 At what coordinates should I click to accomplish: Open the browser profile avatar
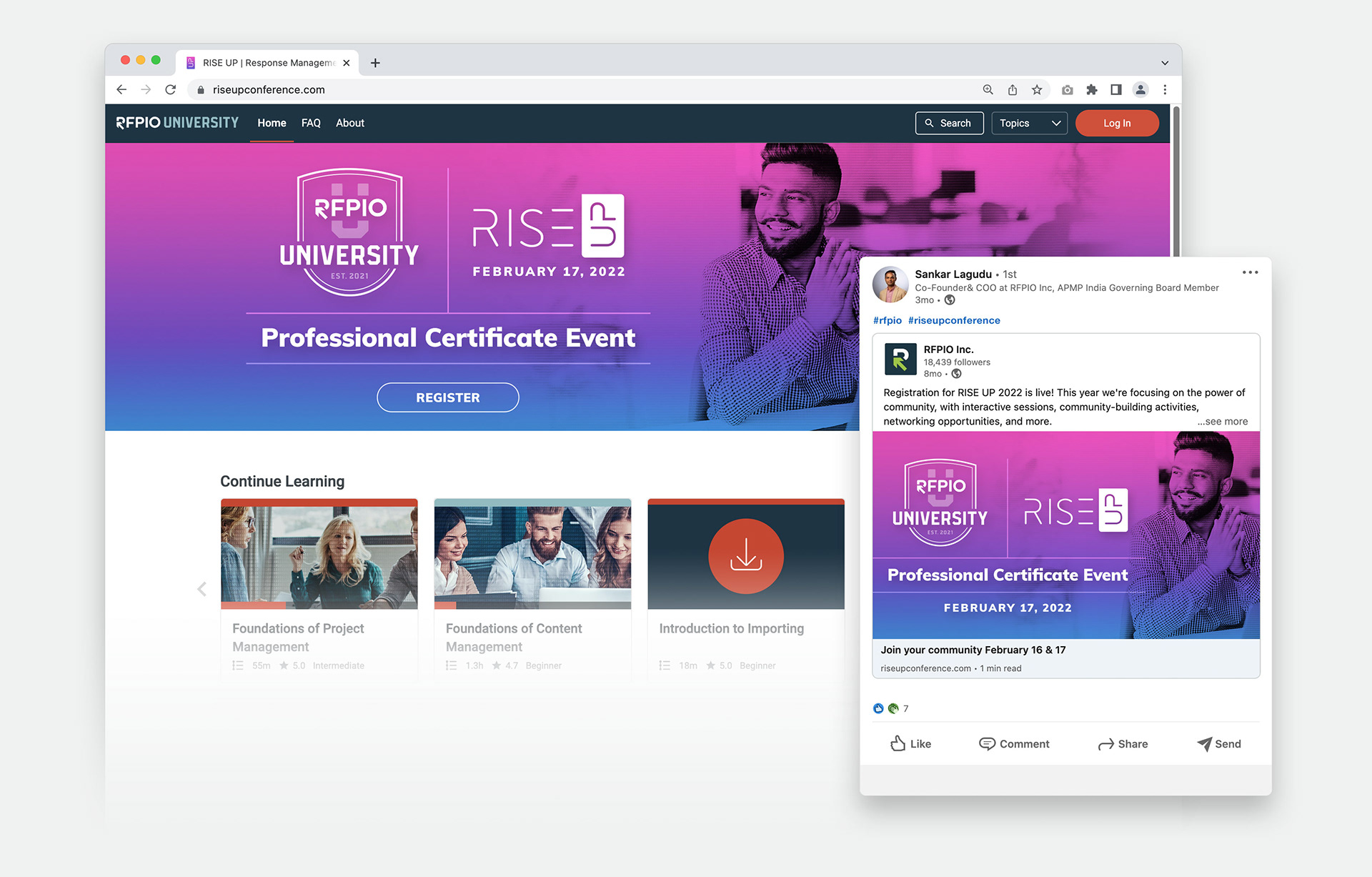click(1140, 89)
